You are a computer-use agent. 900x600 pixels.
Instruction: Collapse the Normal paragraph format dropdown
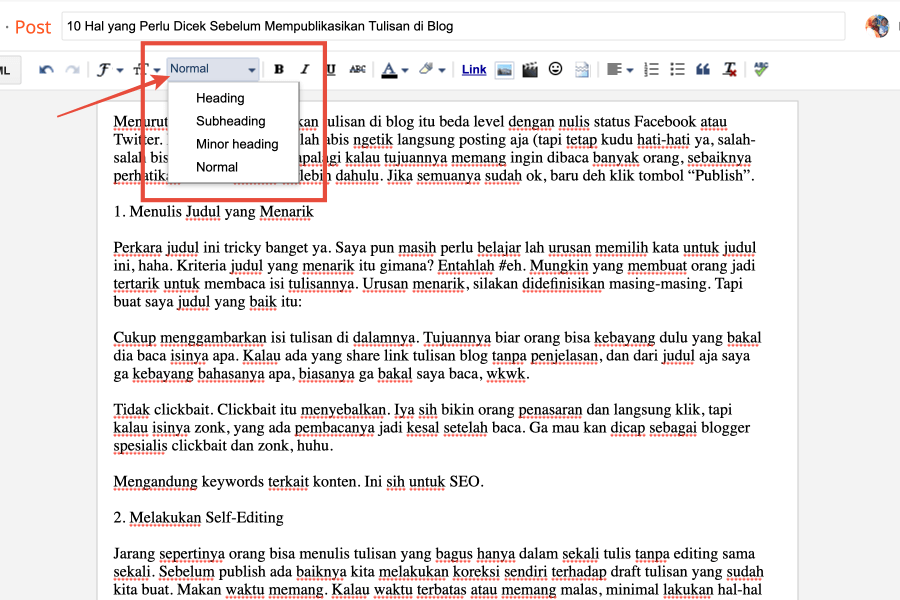tap(213, 69)
